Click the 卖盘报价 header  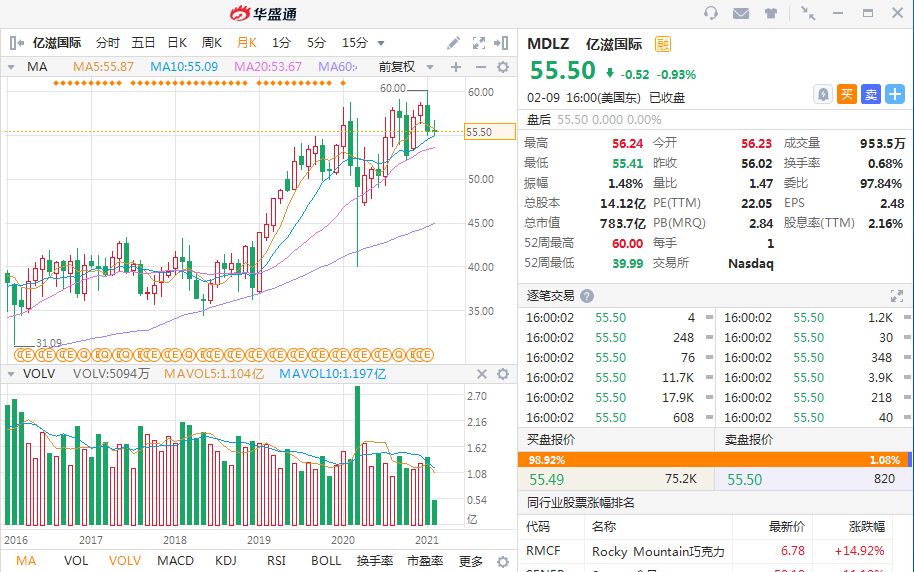coord(749,440)
